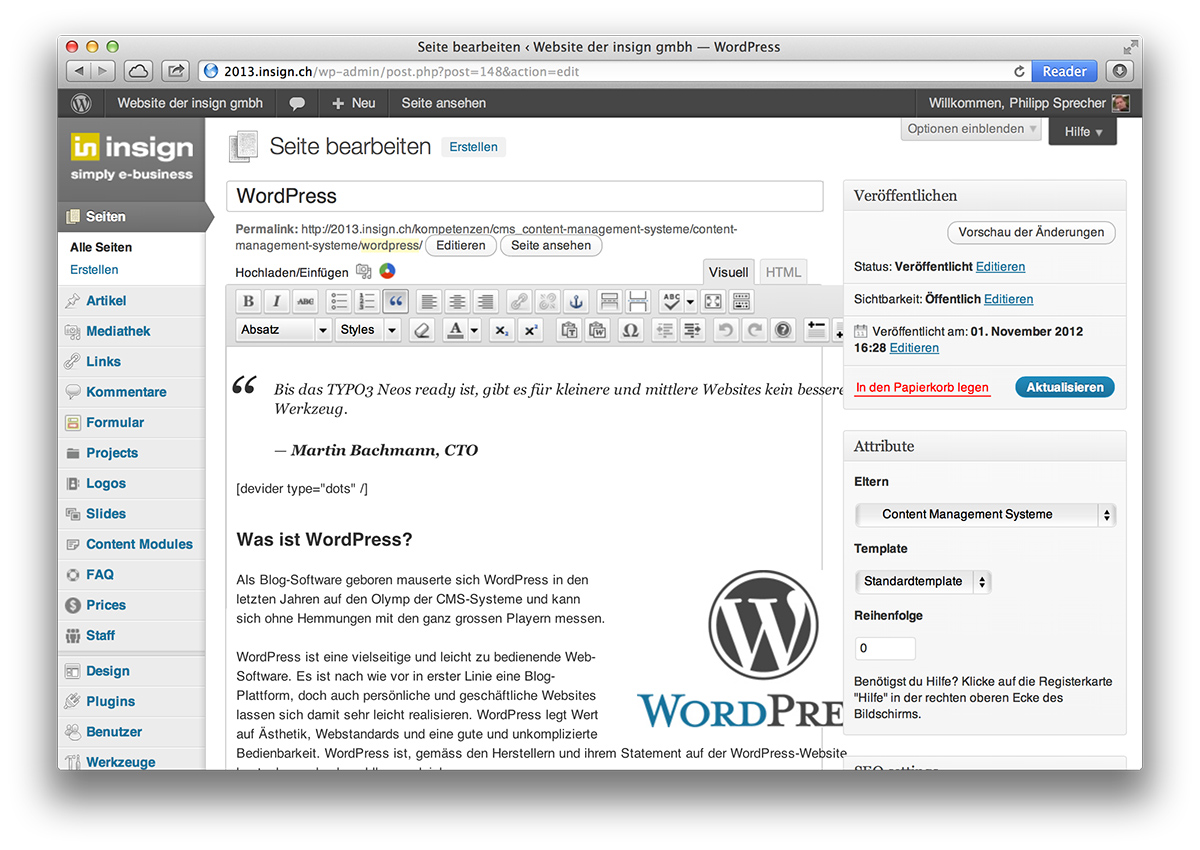Open the WordPress logo menu in admin bar
This screenshot has width=1200, height=850.
(82, 103)
